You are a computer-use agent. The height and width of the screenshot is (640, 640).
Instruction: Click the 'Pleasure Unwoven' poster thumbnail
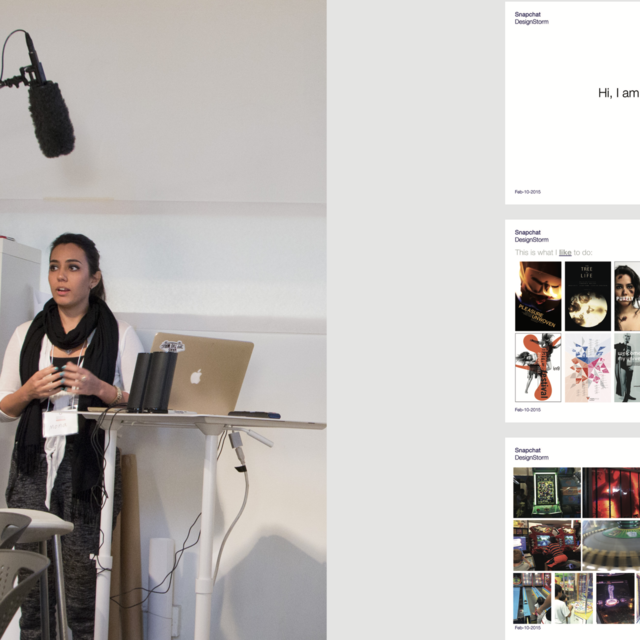click(538, 296)
